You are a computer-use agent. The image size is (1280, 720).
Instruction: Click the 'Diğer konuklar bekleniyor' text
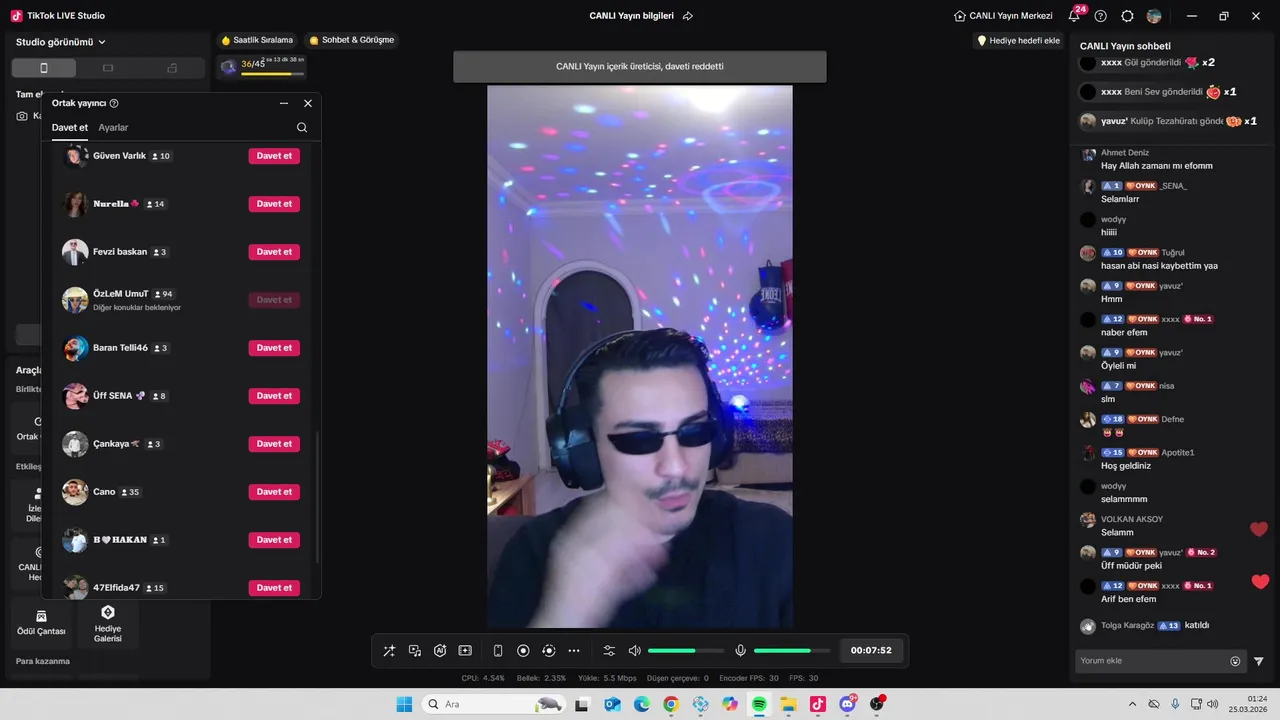pos(137,308)
